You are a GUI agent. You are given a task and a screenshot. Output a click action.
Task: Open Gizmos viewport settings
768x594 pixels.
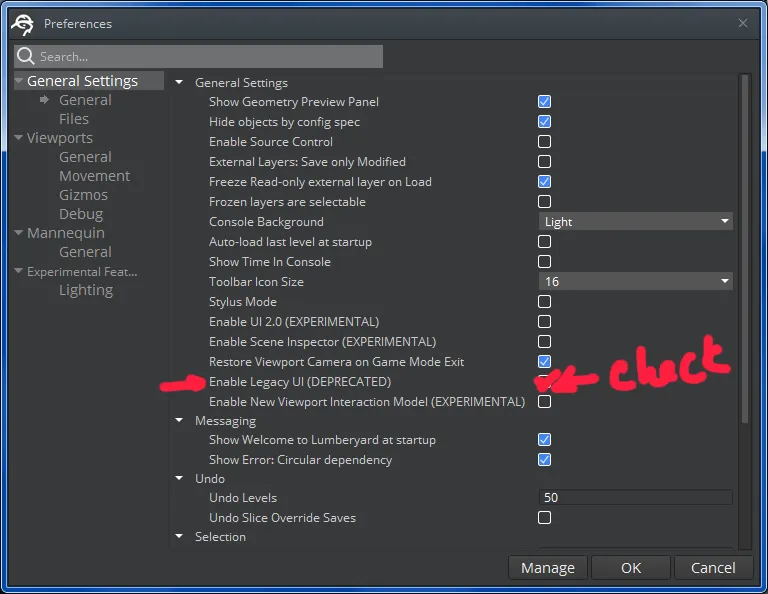pos(83,195)
